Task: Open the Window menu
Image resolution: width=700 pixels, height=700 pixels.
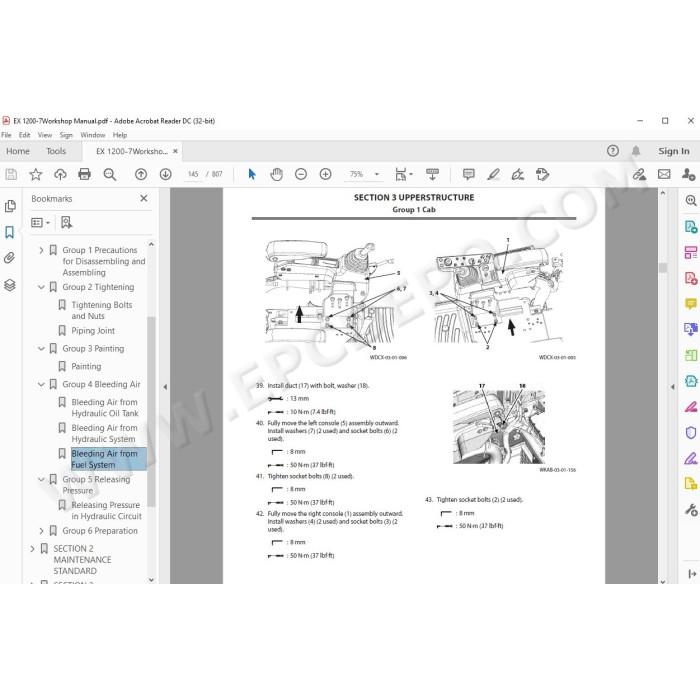Action: (93, 135)
